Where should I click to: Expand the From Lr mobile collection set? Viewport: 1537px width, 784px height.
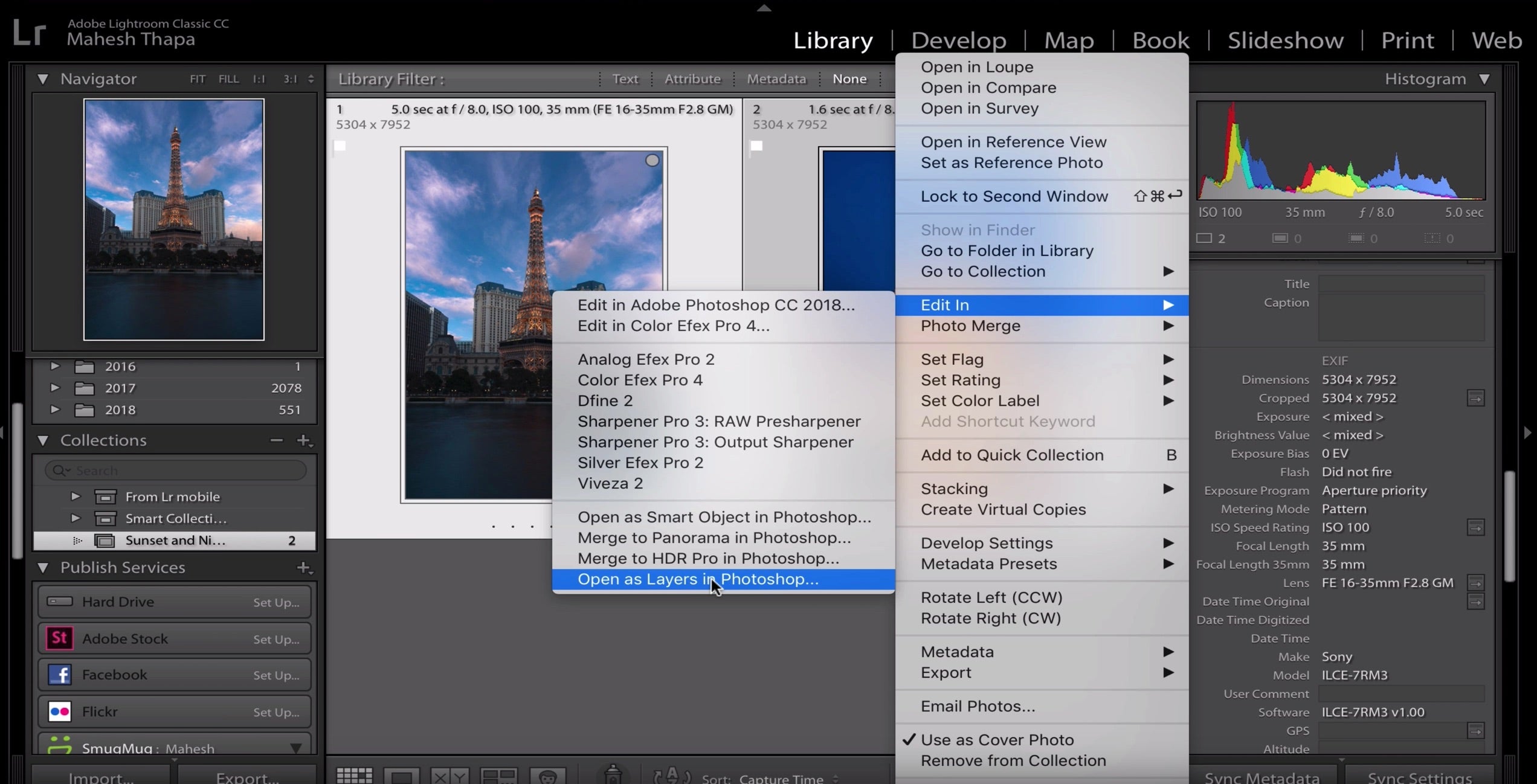76,496
